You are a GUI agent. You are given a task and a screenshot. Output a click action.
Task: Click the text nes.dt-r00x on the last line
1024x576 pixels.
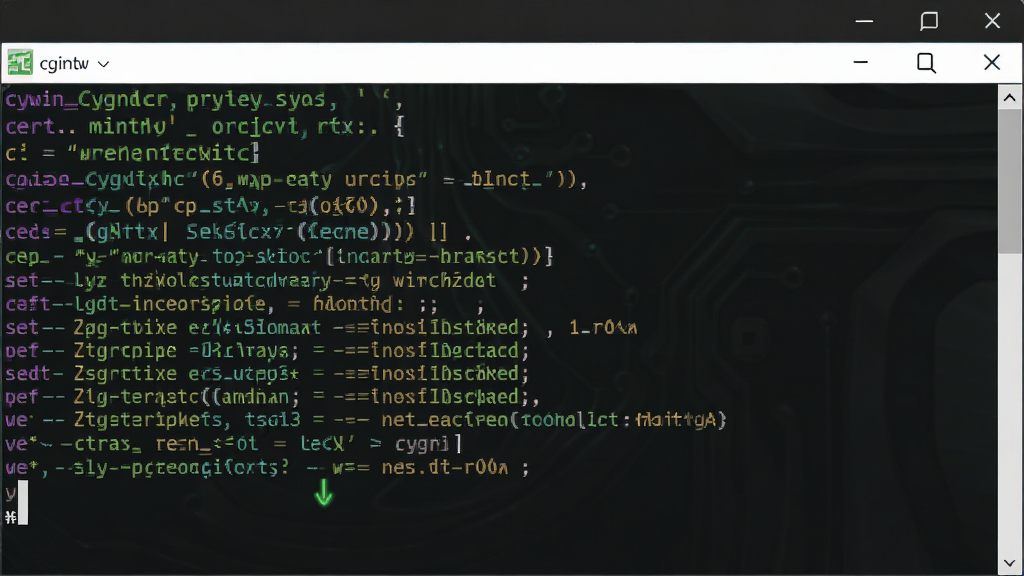coord(445,468)
